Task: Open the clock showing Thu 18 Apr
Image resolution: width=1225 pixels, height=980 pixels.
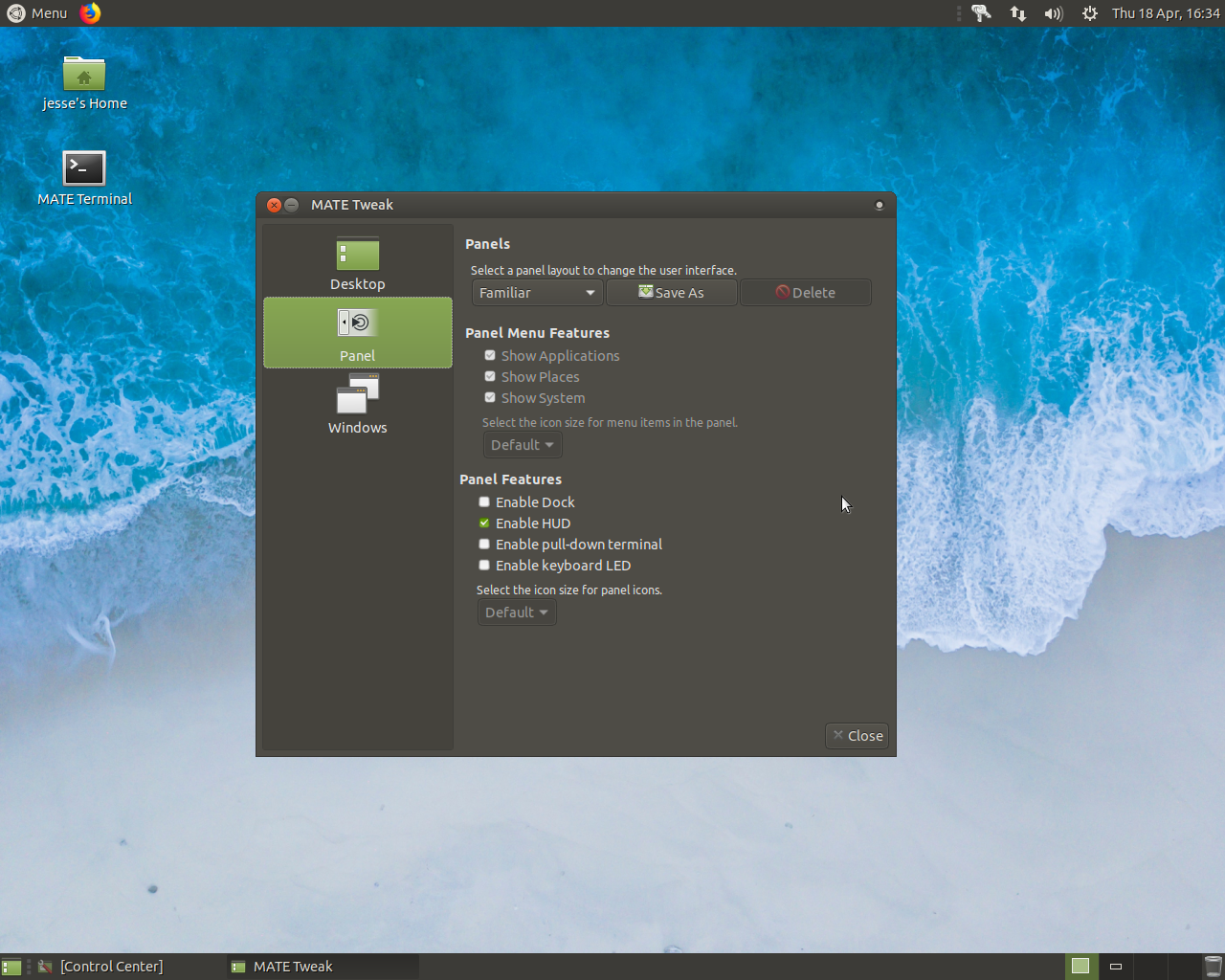Action: pos(1166,13)
